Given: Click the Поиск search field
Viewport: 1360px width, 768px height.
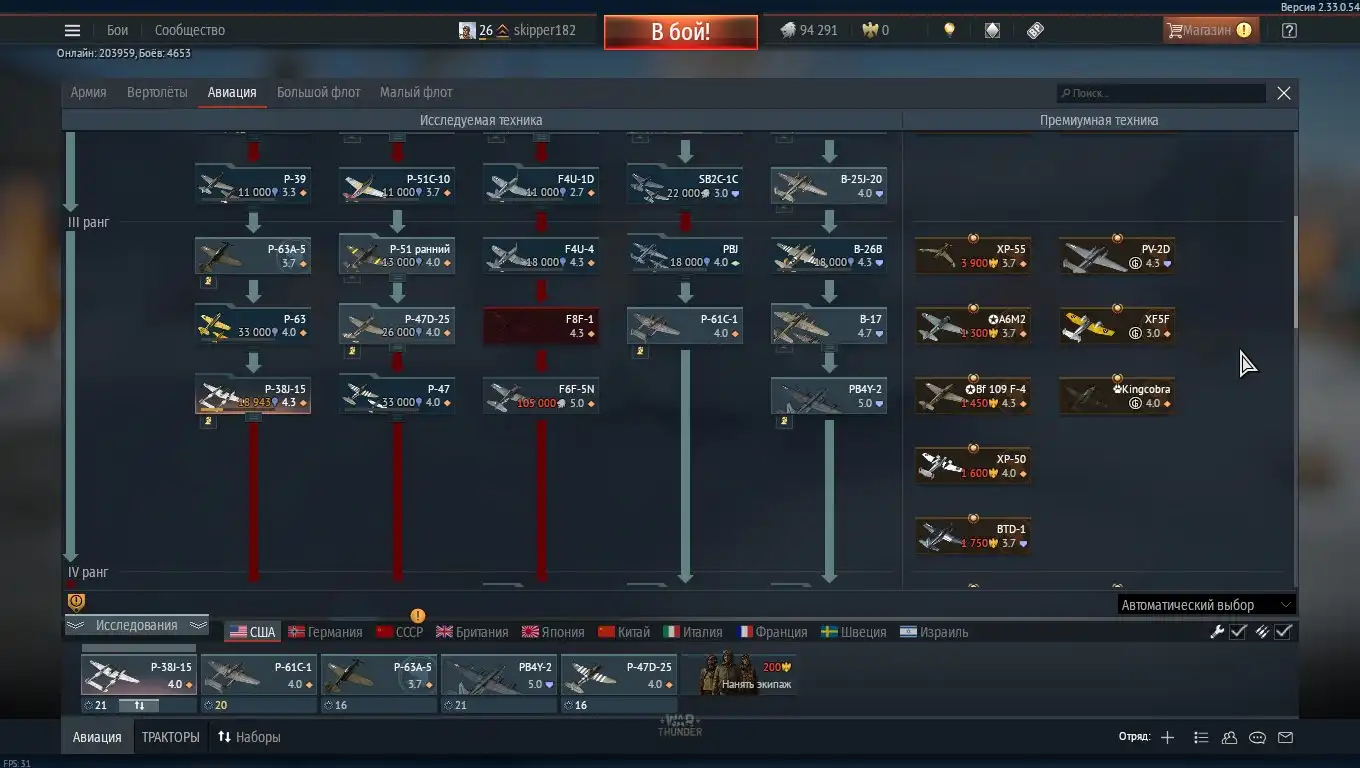Looking at the screenshot, I should (1161, 93).
